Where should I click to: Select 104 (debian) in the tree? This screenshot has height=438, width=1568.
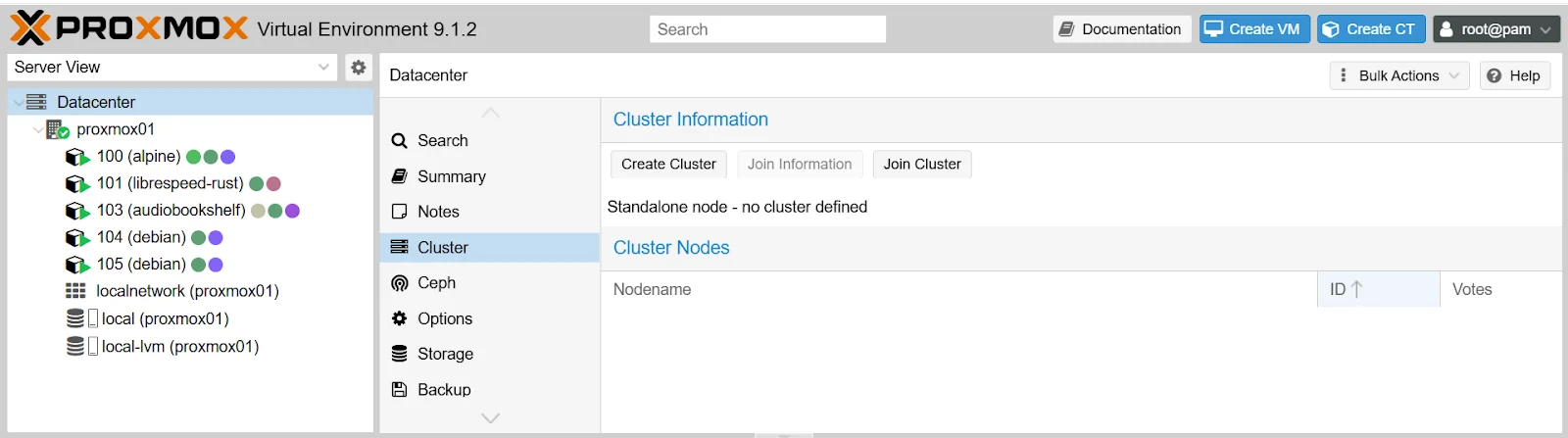tap(141, 237)
